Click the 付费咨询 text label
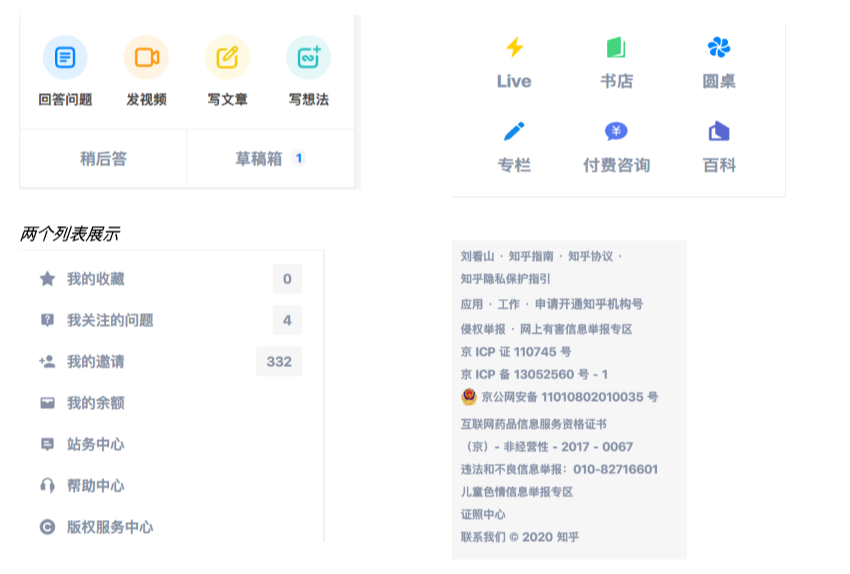This screenshot has width=850, height=574. pos(616,165)
